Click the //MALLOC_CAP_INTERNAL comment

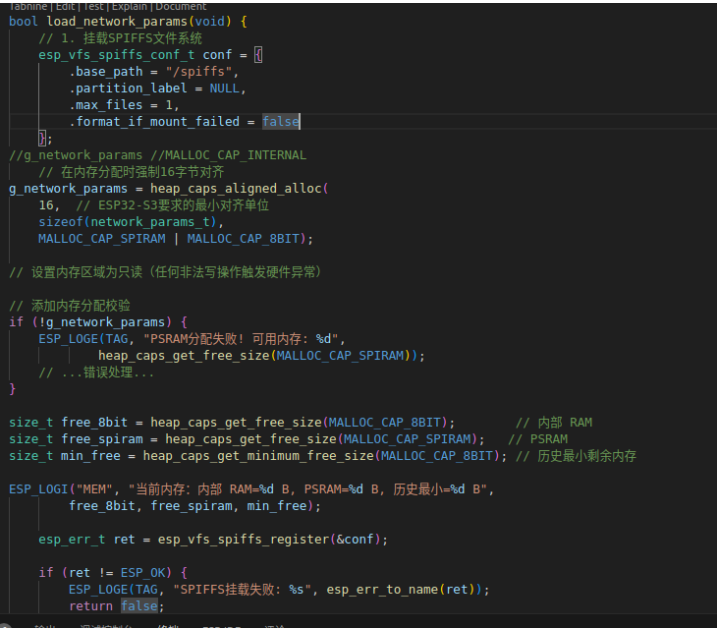[x=228, y=155]
